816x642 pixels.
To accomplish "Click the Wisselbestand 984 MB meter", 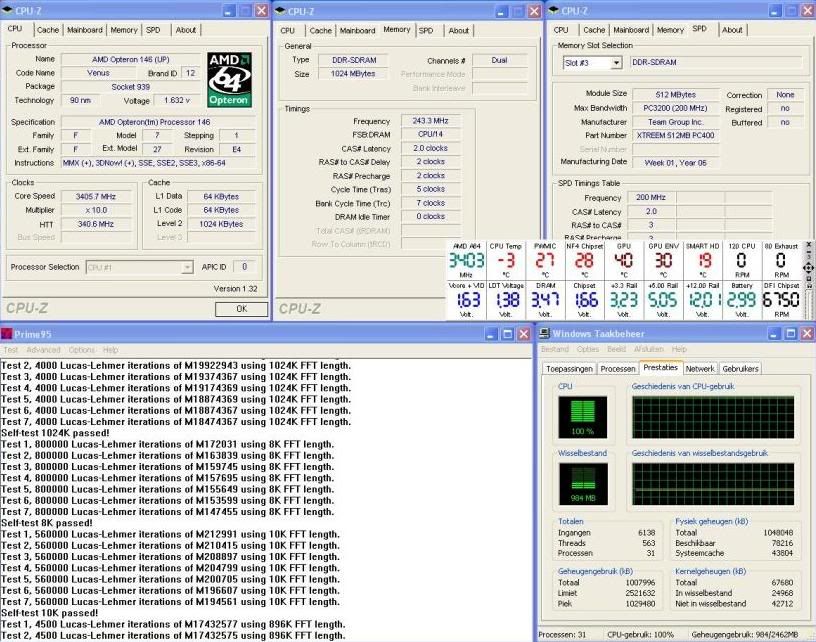I will 583,484.
